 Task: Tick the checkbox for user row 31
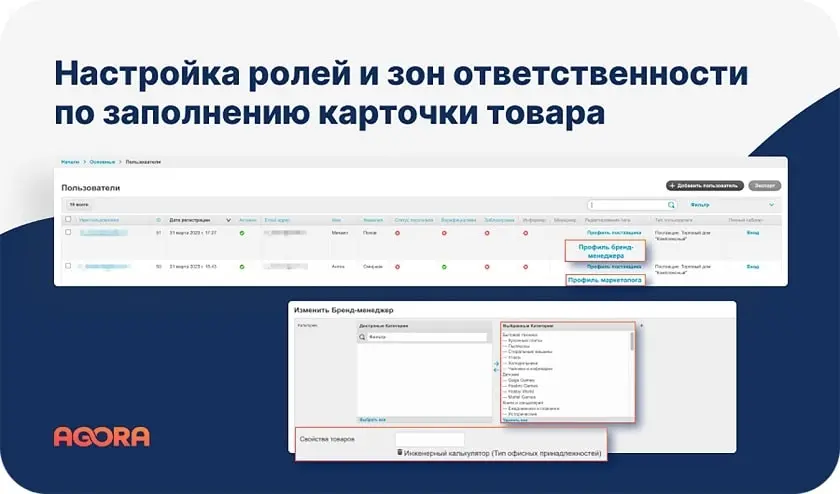tap(68, 232)
